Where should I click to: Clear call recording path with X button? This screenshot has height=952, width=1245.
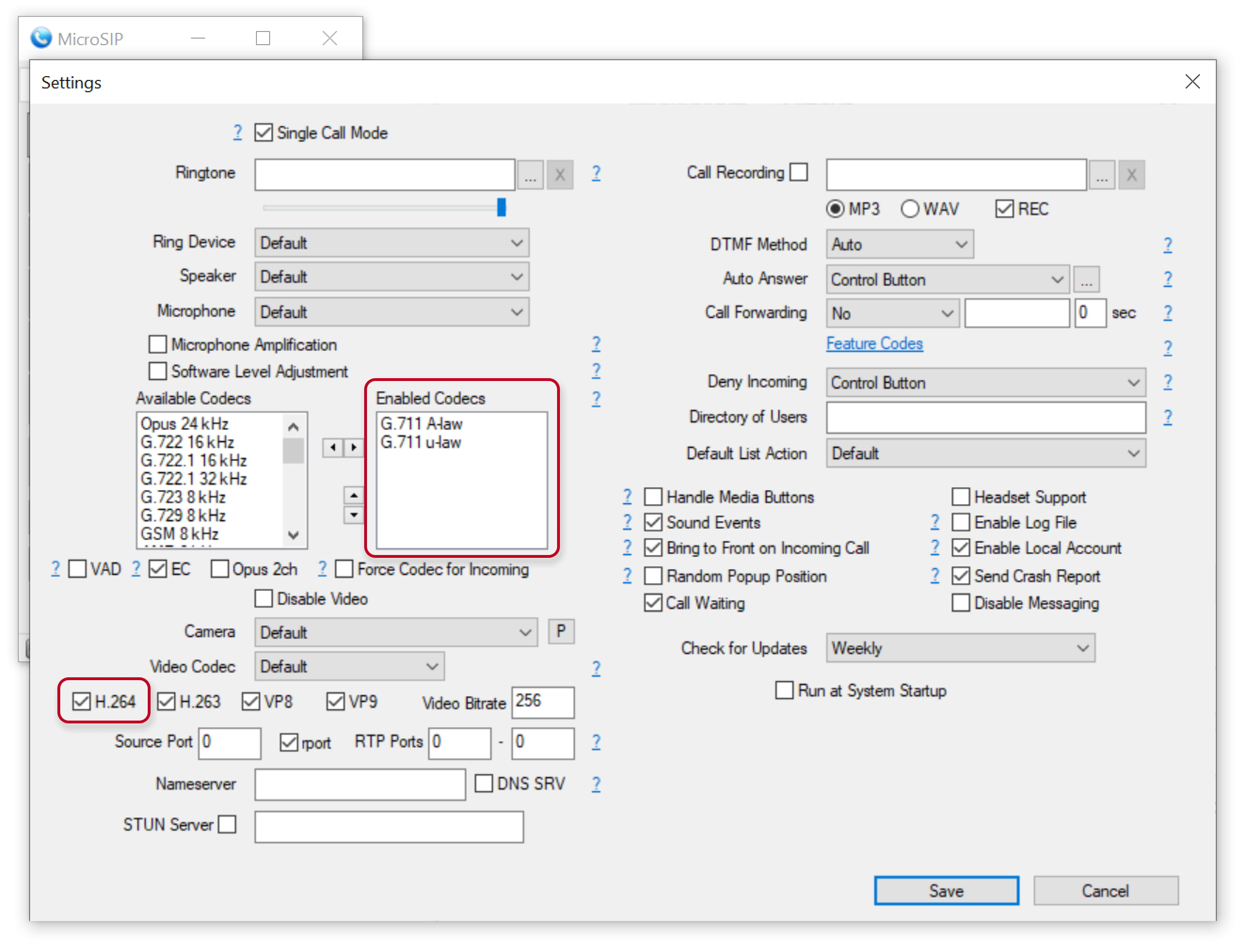tap(1131, 175)
